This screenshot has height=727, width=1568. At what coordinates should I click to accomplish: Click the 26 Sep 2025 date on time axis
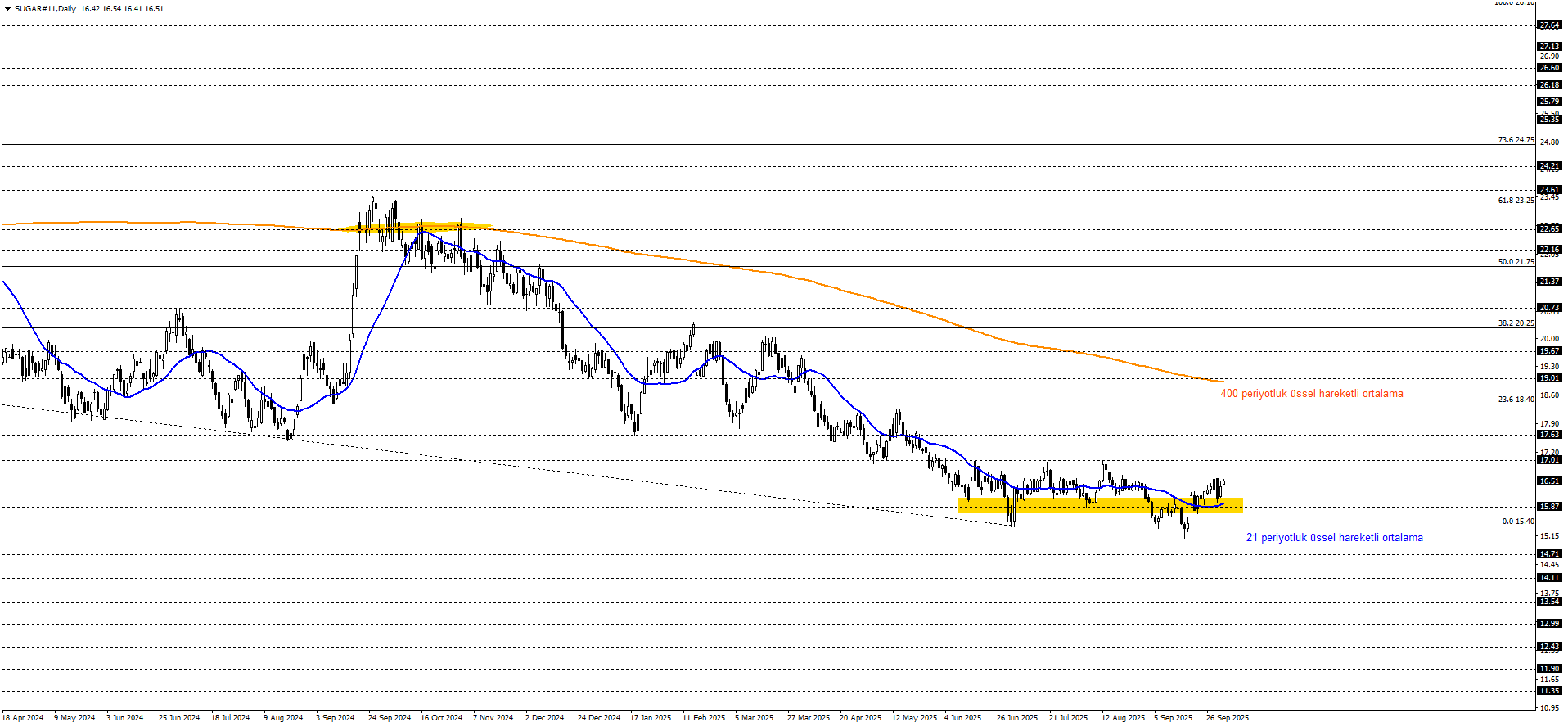click(1227, 718)
